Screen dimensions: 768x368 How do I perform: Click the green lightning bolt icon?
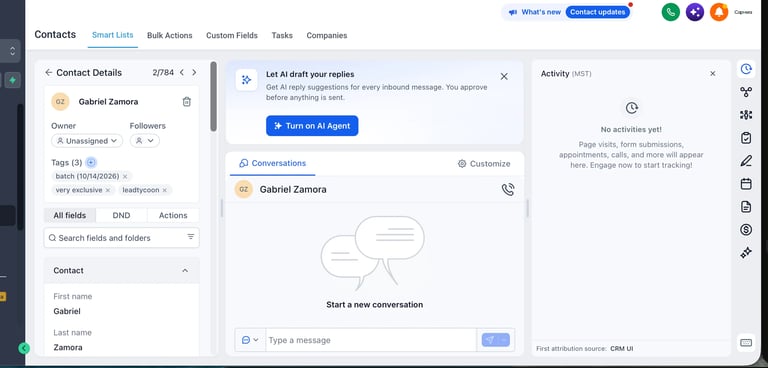click(x=12, y=80)
